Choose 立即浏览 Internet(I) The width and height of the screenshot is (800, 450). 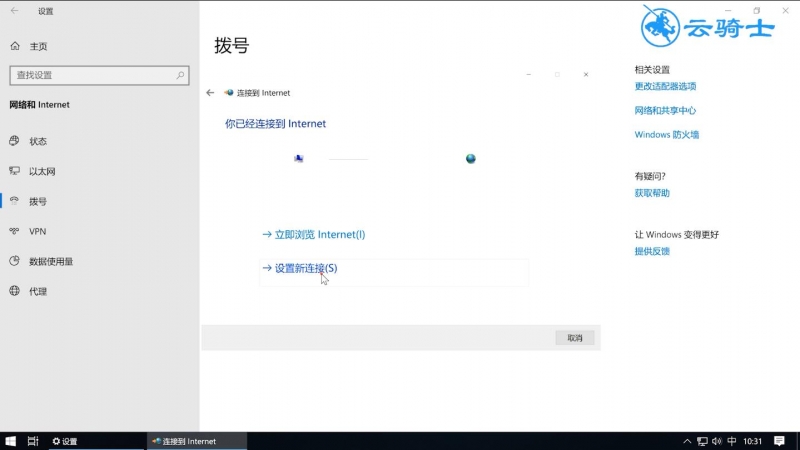[x=314, y=234]
